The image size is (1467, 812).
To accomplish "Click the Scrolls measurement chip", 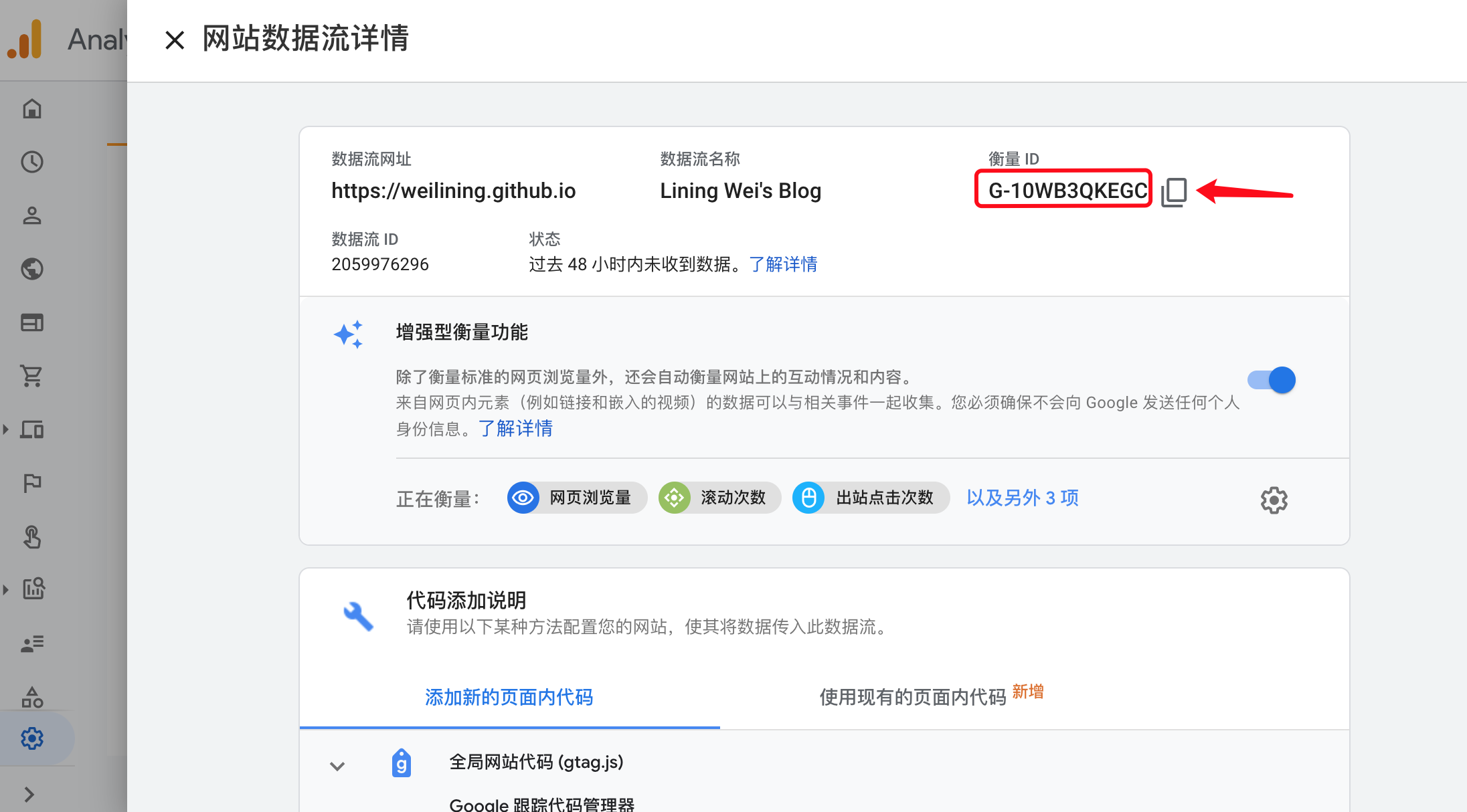I will [x=719, y=498].
